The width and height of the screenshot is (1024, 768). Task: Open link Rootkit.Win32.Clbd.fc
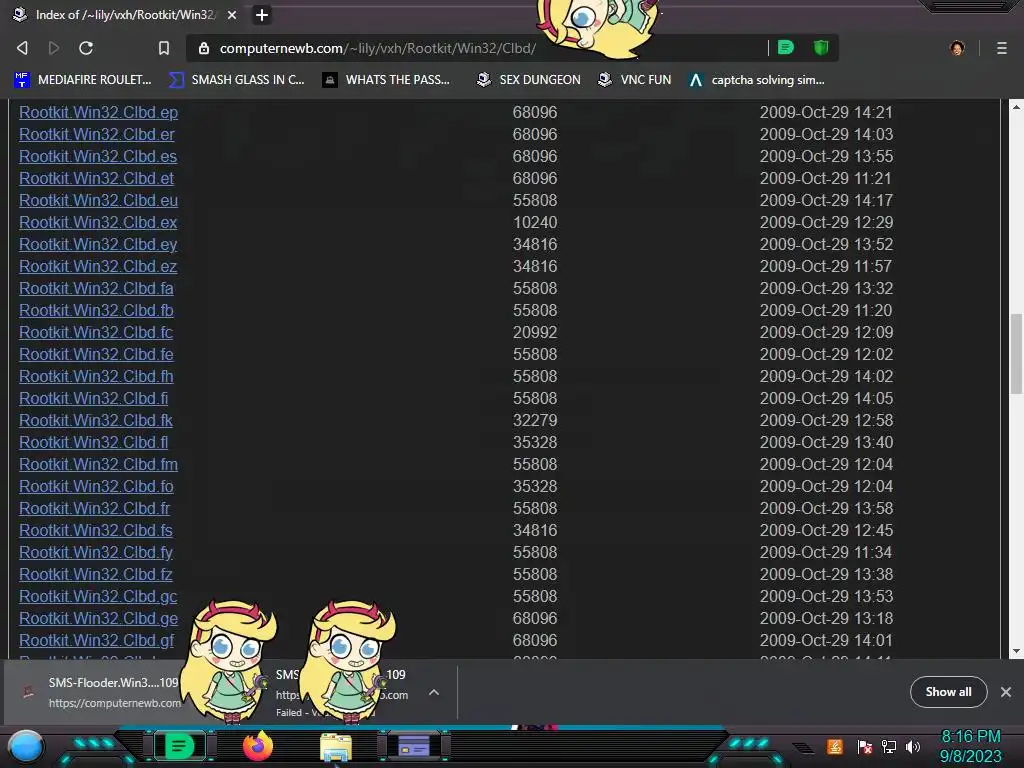coord(96,332)
